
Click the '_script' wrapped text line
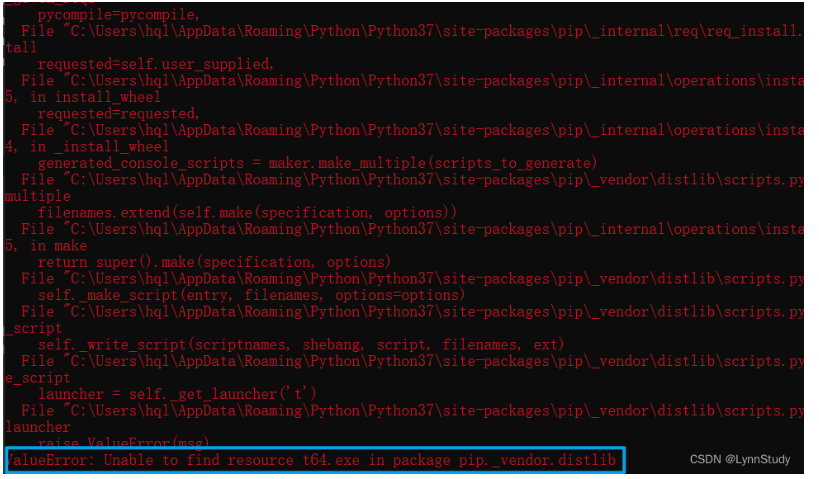pyautogui.click(x=33, y=328)
